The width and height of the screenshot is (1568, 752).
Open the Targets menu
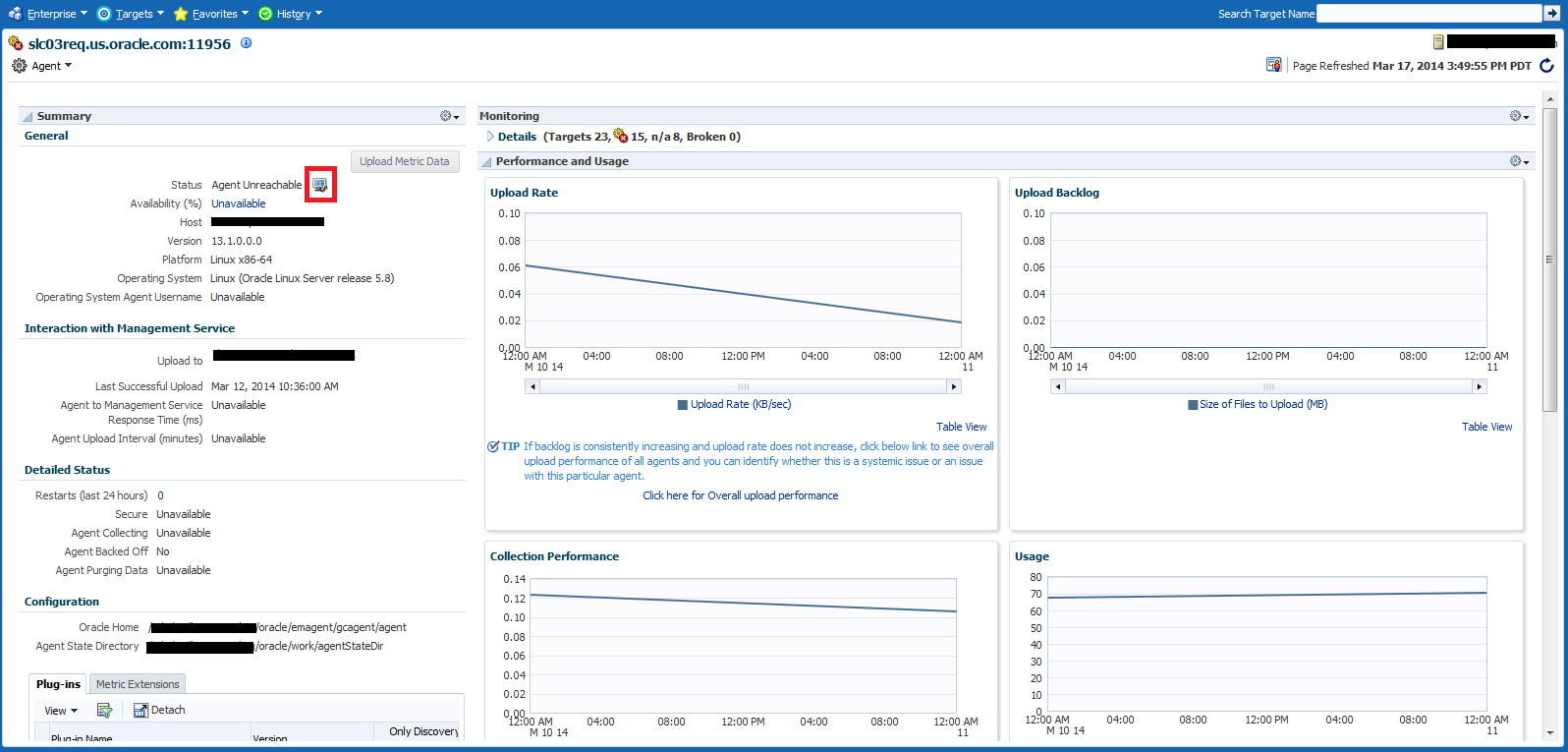[x=131, y=14]
